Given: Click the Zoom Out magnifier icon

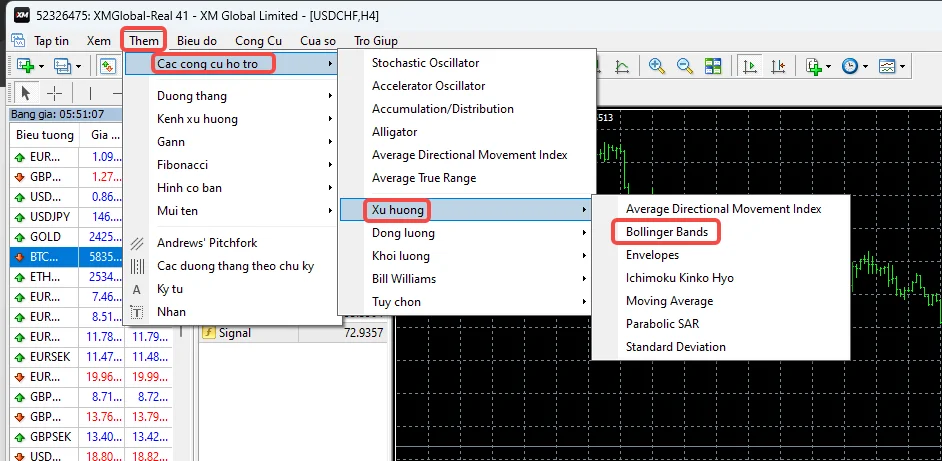Looking at the screenshot, I should tap(685, 66).
